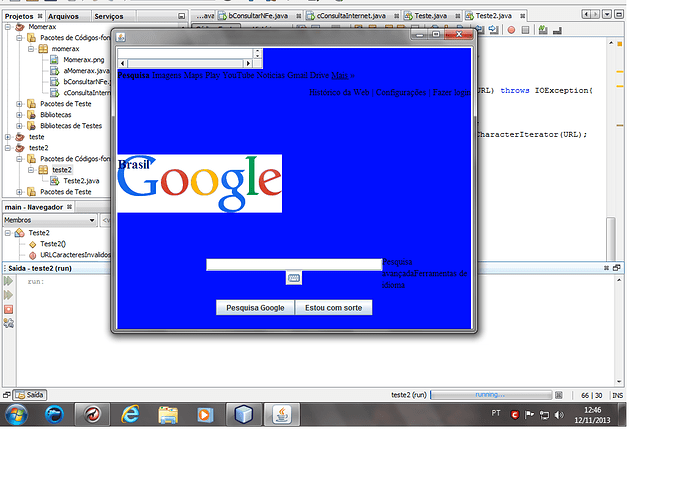Open the file explorer taskbar icon
The width and height of the screenshot is (690, 500).
coord(168,415)
